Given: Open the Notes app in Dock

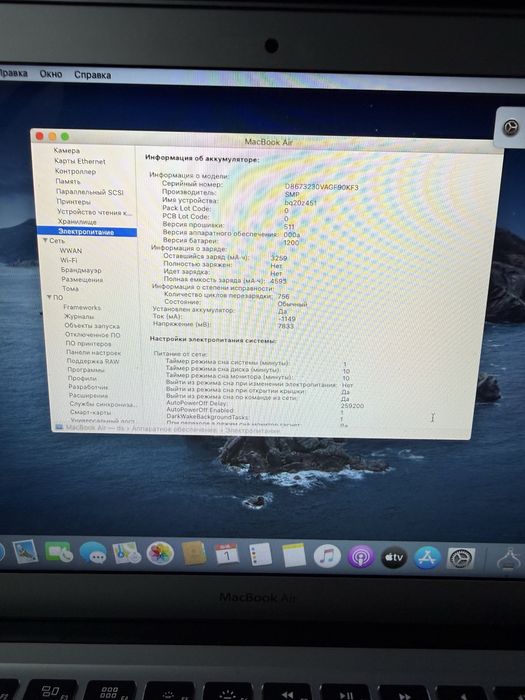Looking at the screenshot, I should [x=294, y=555].
